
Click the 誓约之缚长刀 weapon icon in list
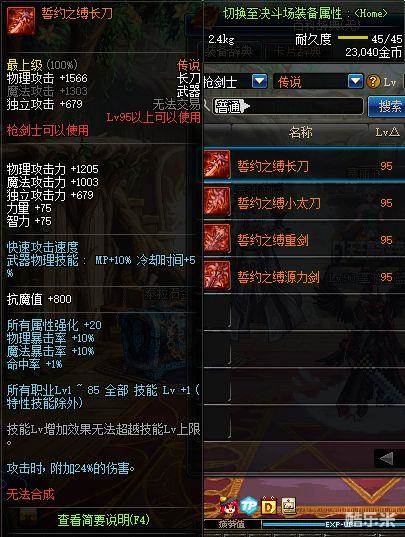pos(217,165)
